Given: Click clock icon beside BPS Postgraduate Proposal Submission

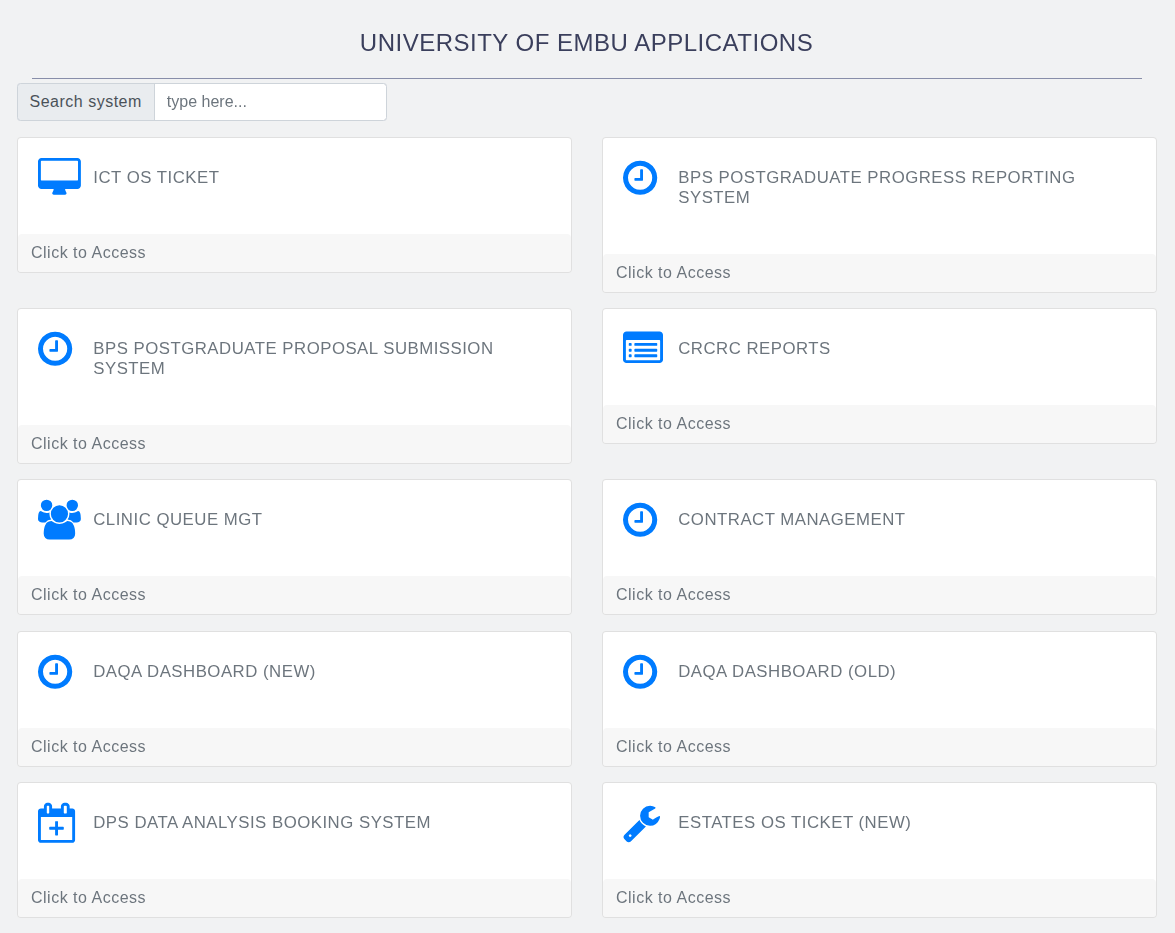Looking at the screenshot, I should pyautogui.click(x=55, y=348).
